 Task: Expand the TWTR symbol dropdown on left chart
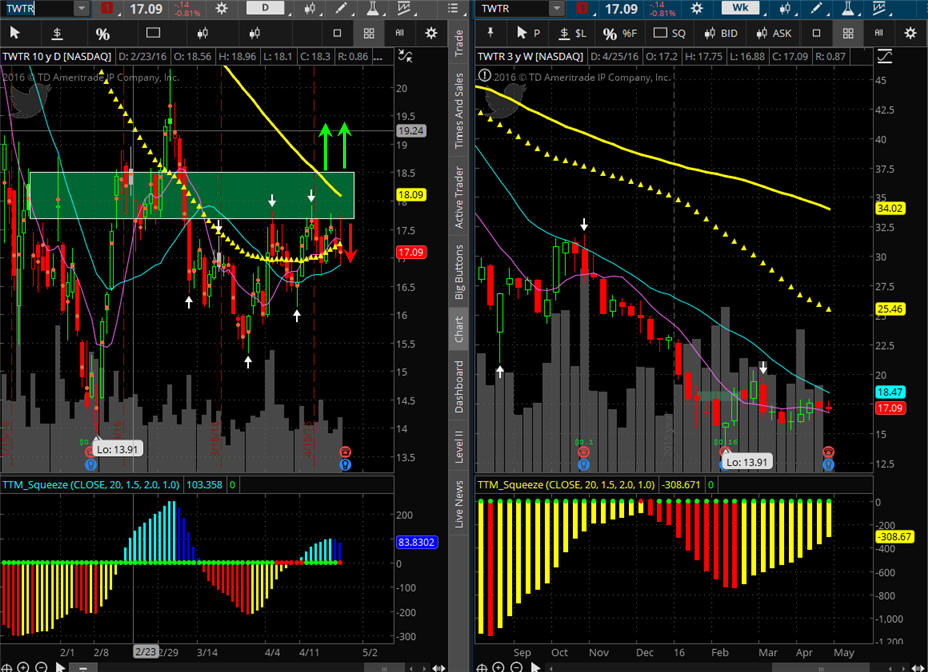click(x=79, y=8)
